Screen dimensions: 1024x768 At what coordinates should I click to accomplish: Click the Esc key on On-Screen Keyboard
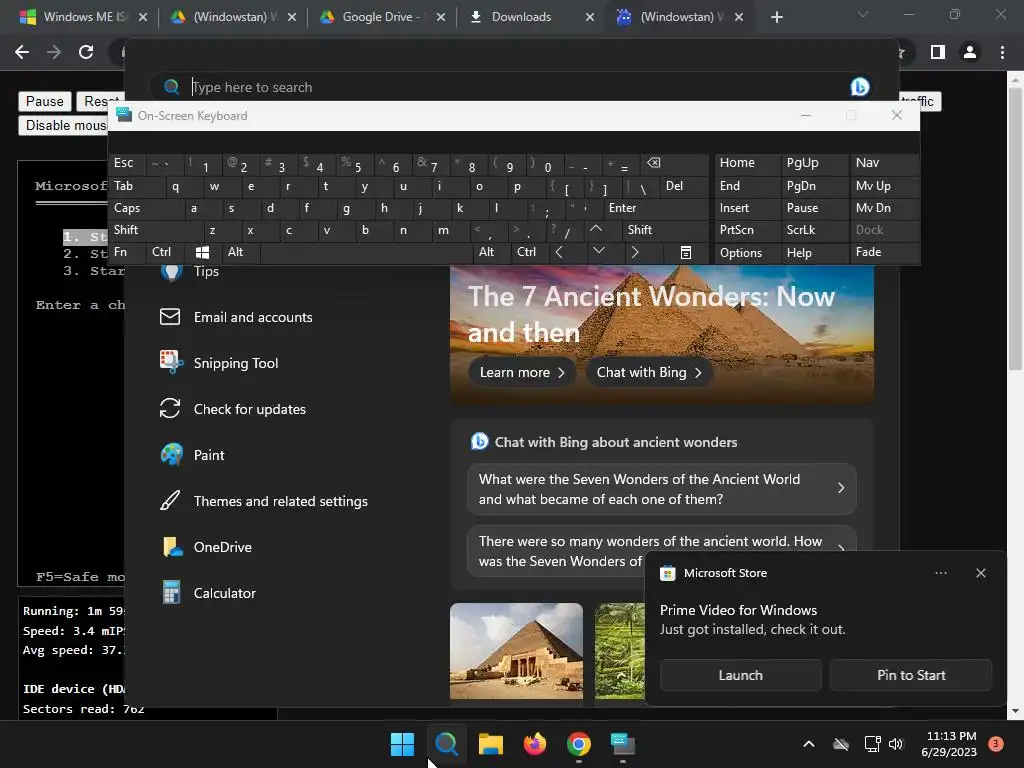127,163
